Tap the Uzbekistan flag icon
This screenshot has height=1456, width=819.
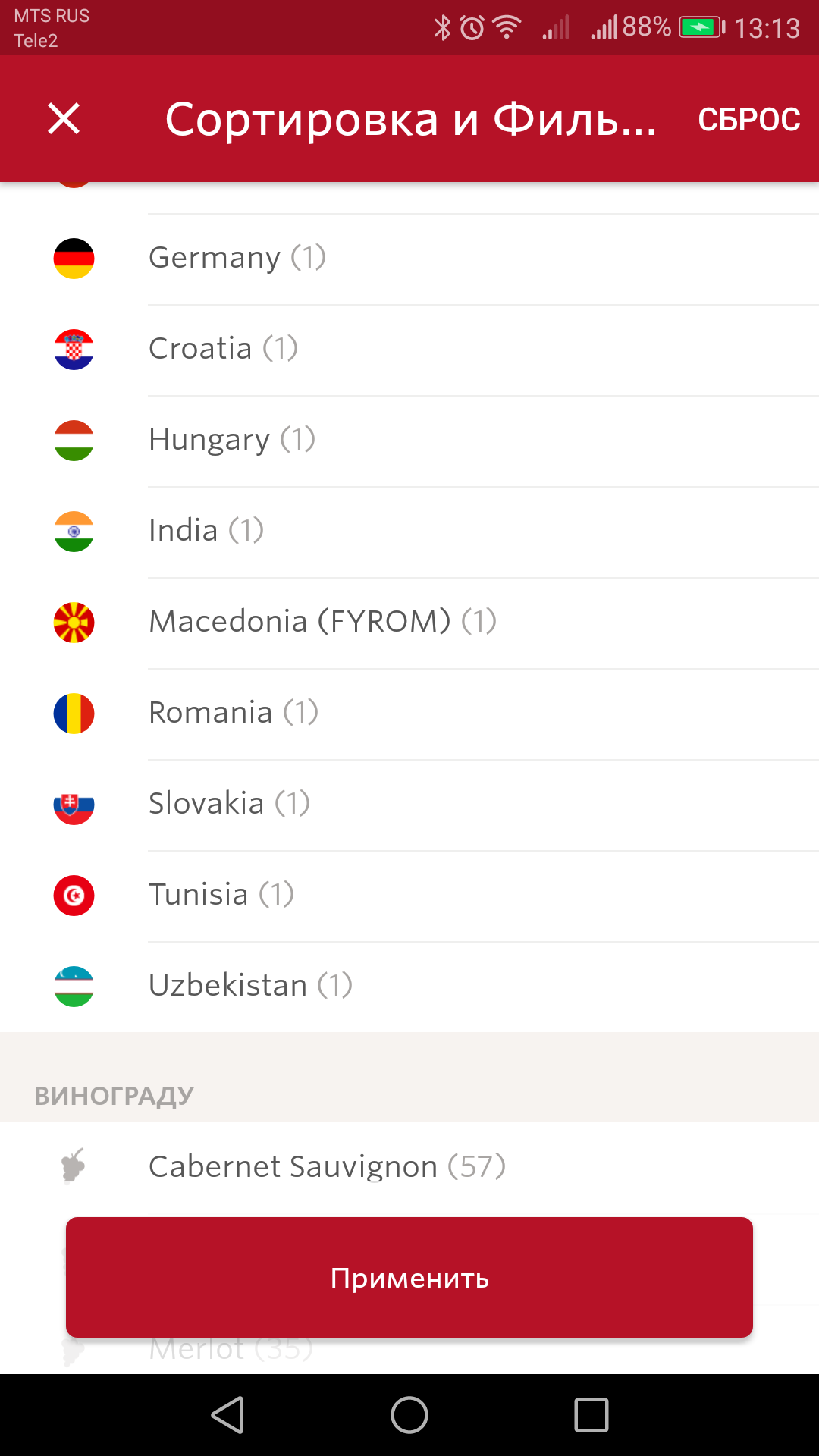[x=74, y=987]
